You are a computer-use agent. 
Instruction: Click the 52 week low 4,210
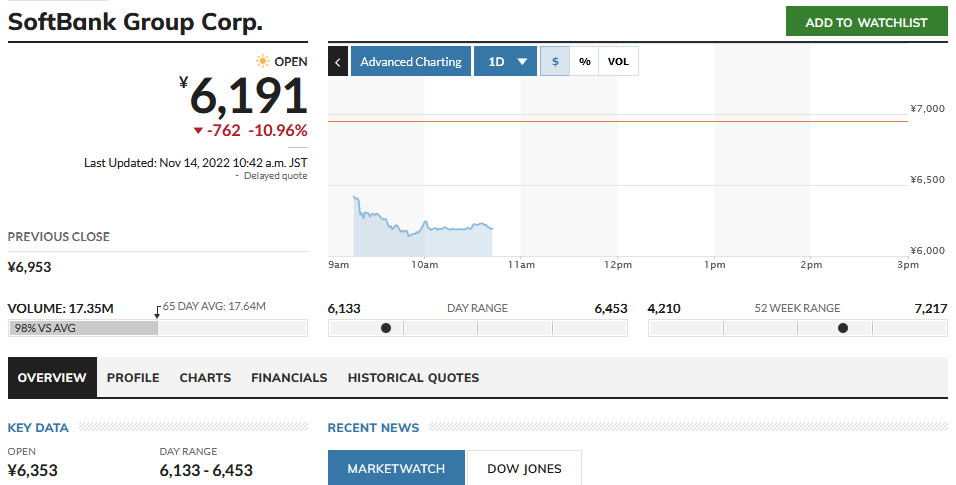664,309
